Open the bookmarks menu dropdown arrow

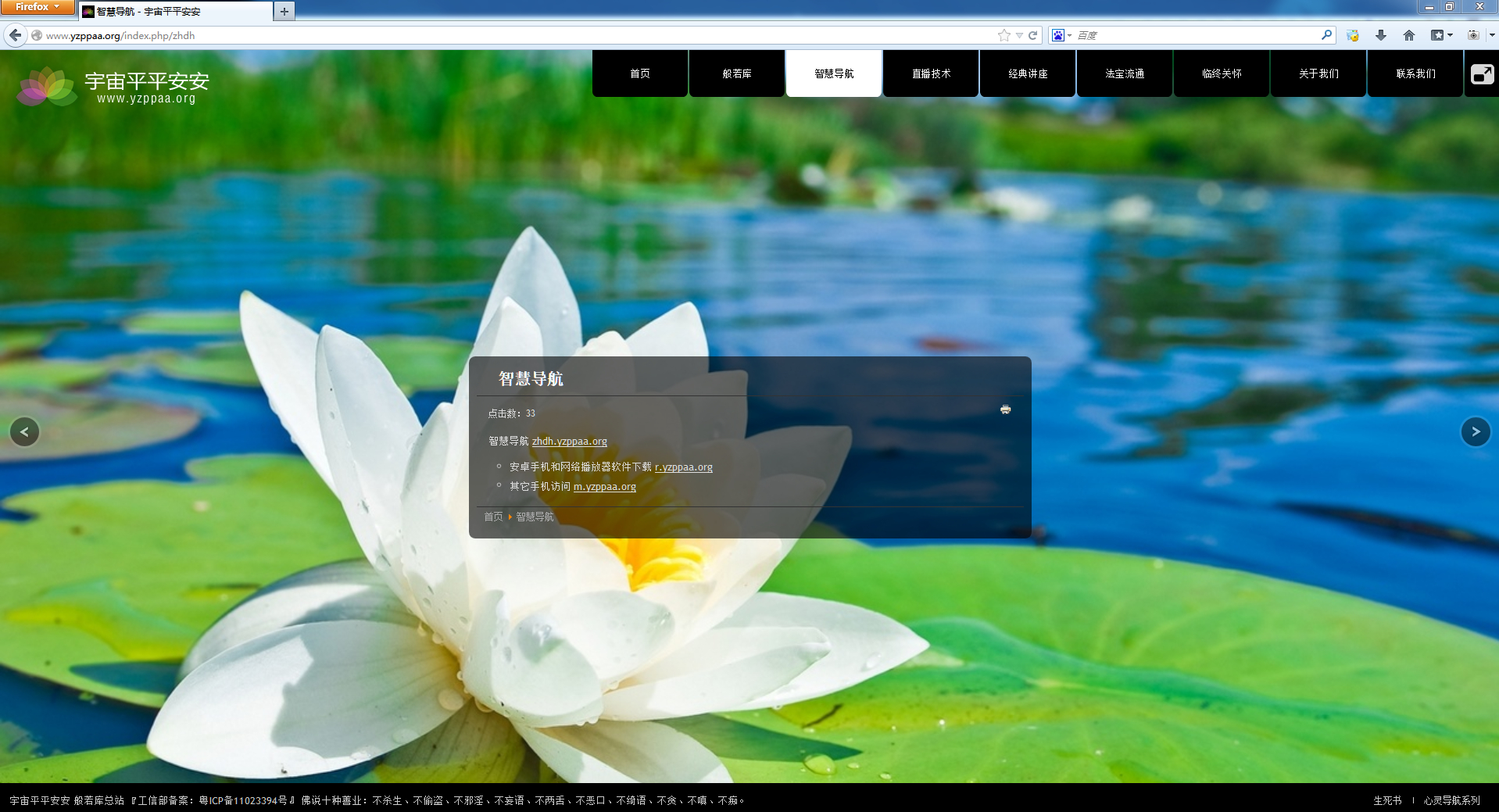(x=1450, y=35)
